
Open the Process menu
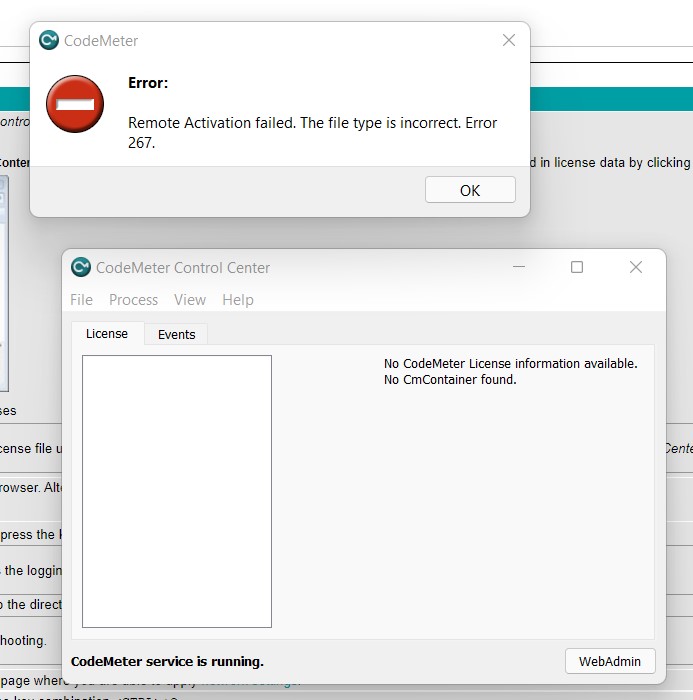pos(134,300)
